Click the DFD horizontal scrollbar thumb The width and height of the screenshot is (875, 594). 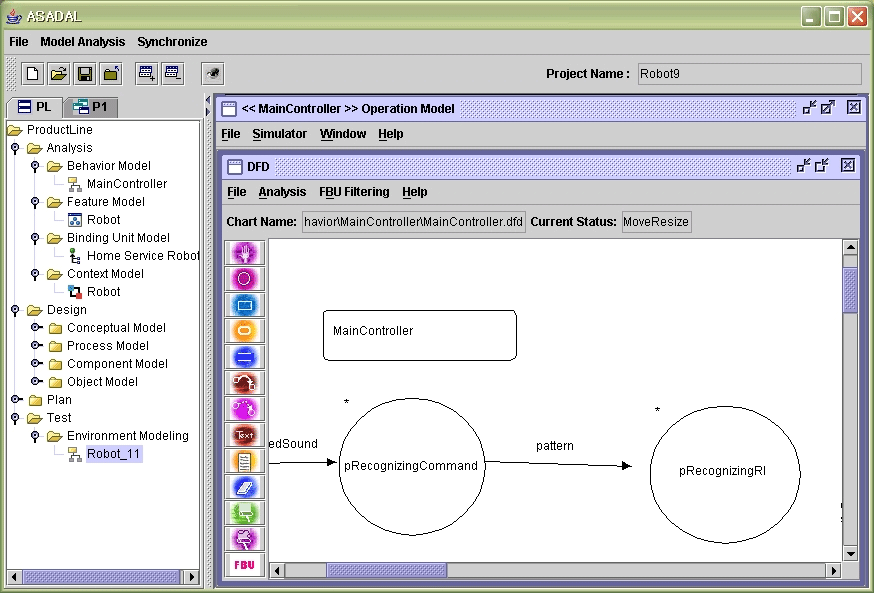[387, 570]
